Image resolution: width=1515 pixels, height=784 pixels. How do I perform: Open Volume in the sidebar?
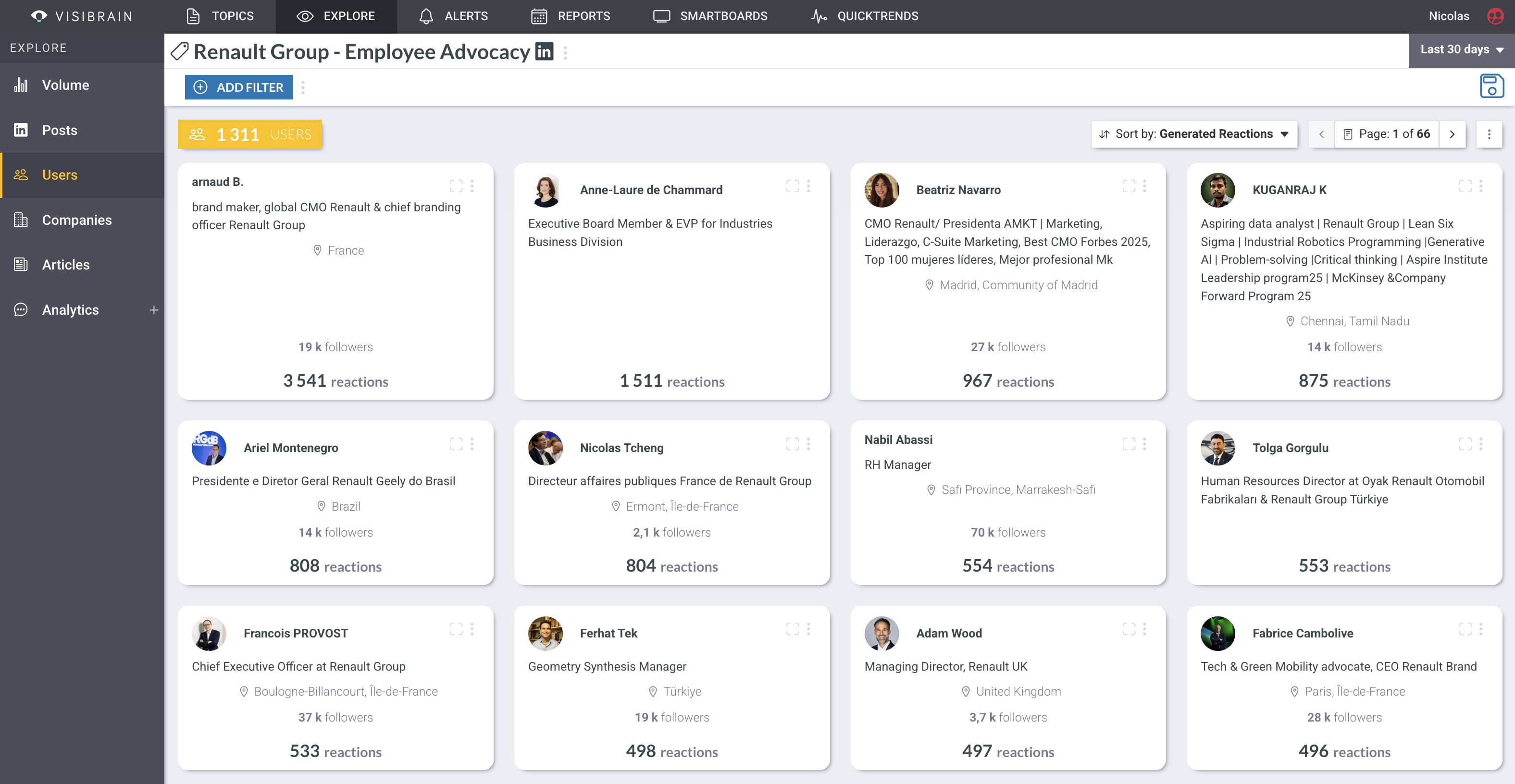tap(82, 85)
